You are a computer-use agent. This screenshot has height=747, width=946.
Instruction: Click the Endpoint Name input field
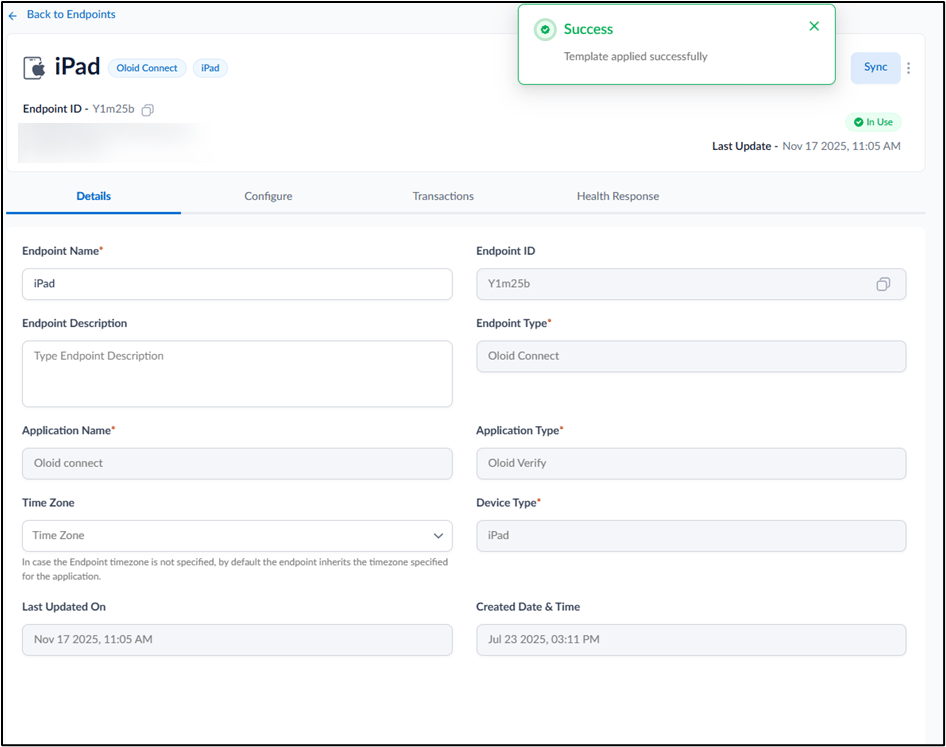[x=237, y=284]
